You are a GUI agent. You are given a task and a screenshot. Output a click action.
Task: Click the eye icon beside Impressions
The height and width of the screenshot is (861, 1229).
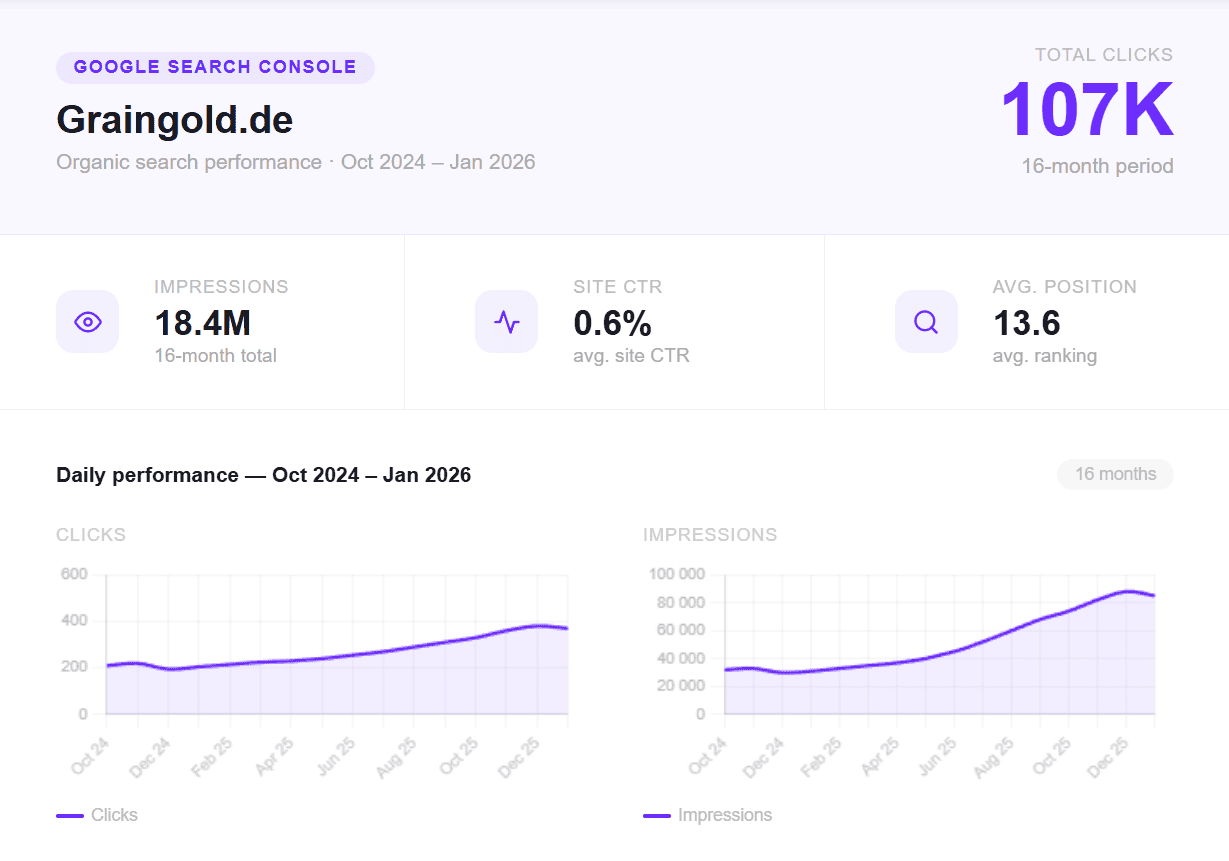[x=87, y=322]
